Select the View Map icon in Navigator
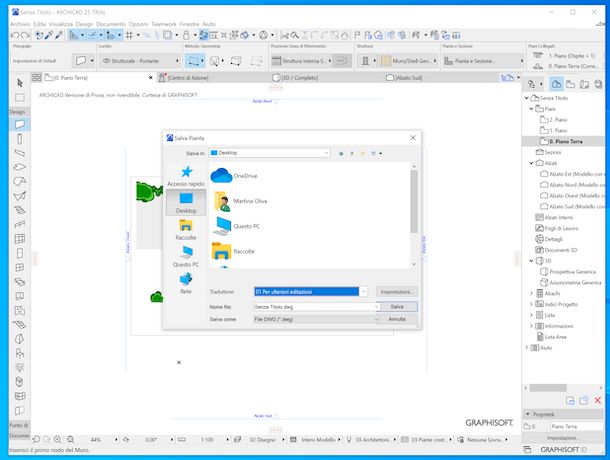 pyautogui.click(x=570, y=84)
